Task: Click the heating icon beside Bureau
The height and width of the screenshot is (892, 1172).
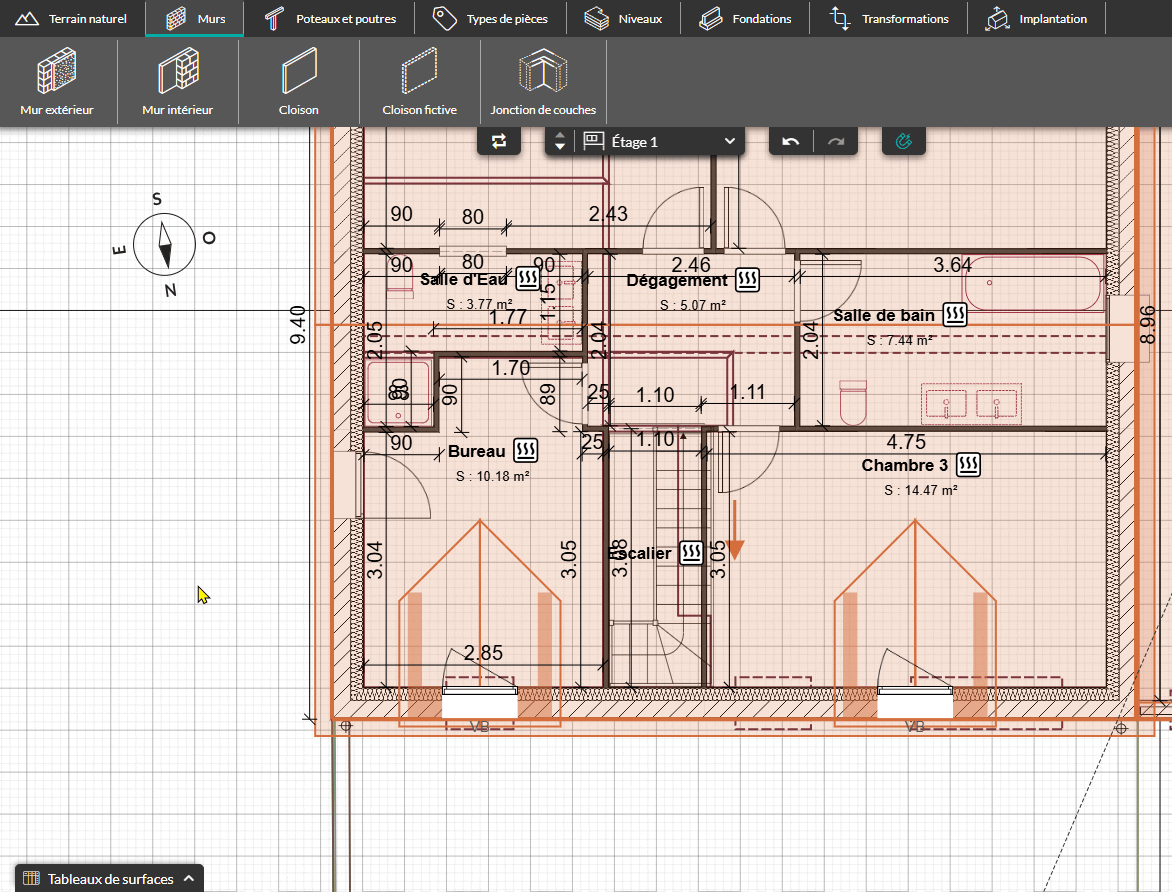Action: coord(525,450)
